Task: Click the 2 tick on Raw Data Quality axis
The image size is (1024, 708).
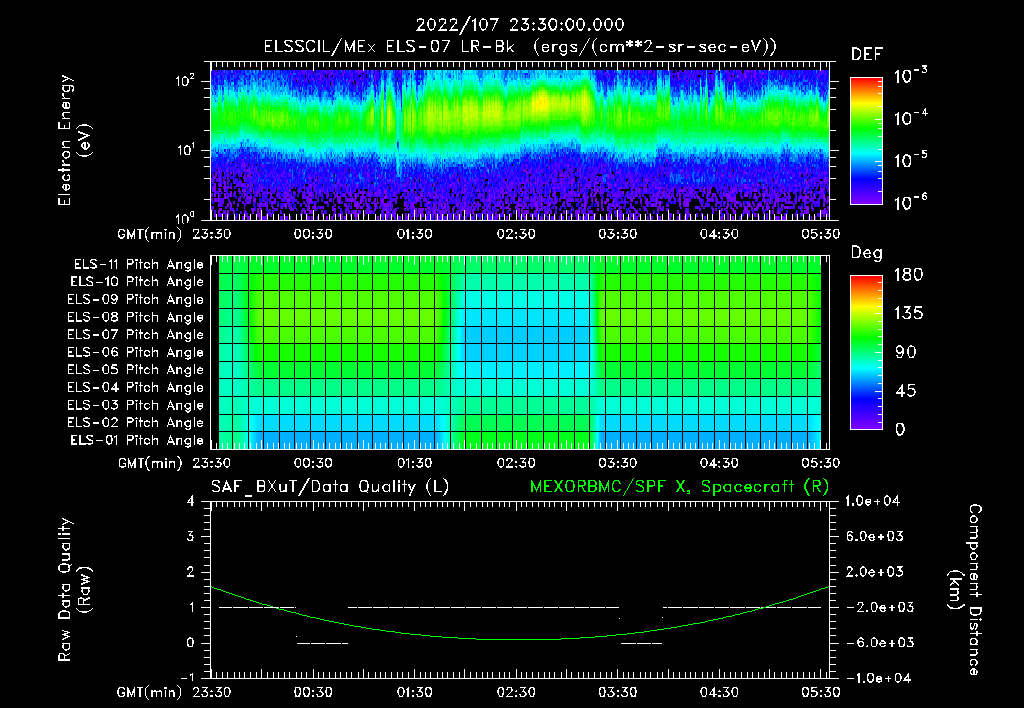Action: (x=191, y=571)
